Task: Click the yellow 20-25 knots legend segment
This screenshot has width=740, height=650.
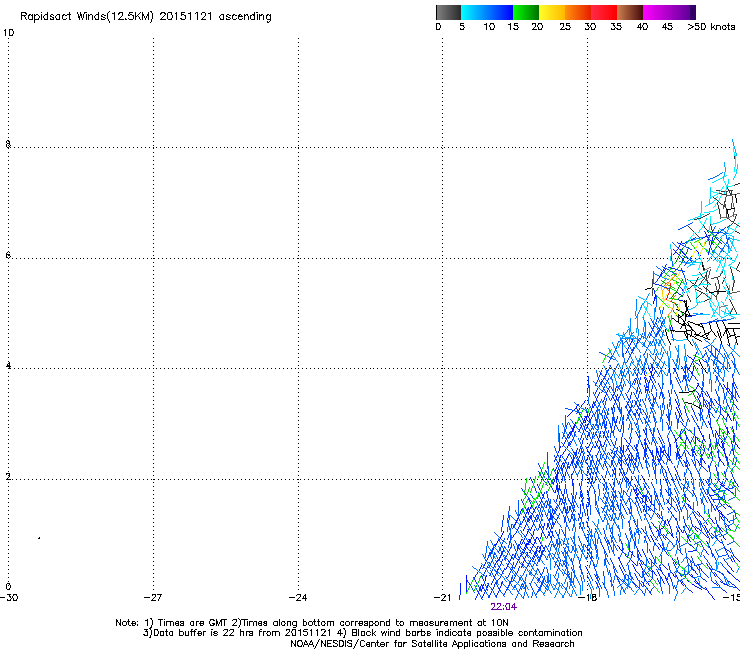Action: click(552, 12)
